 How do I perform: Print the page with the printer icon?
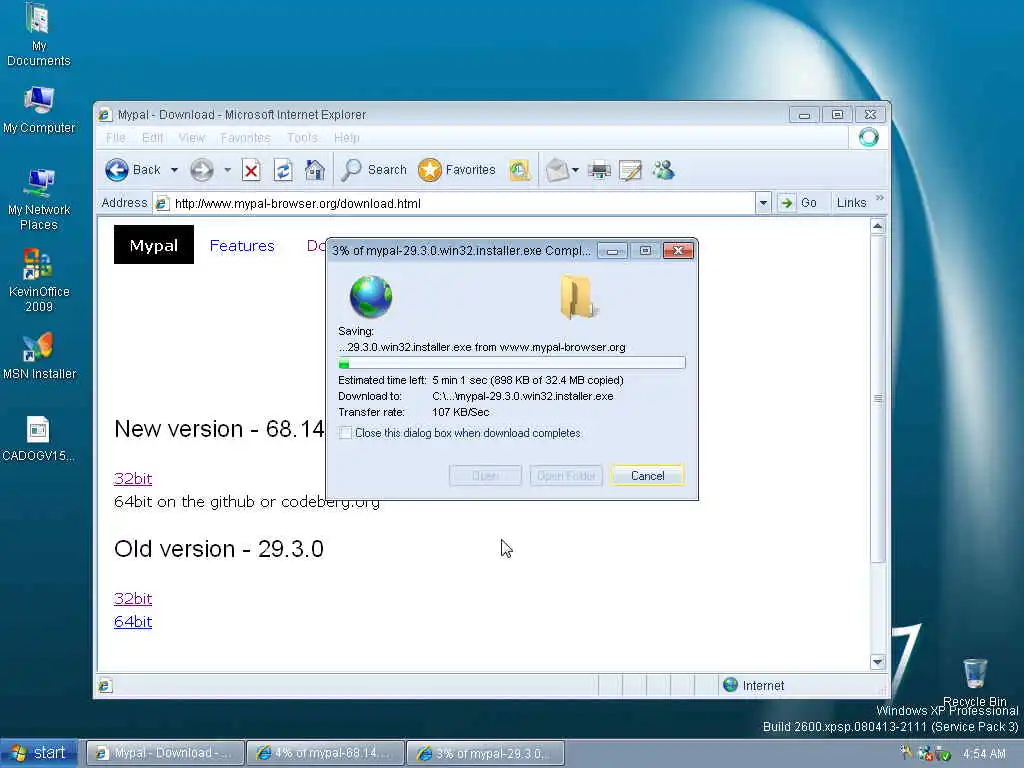599,170
